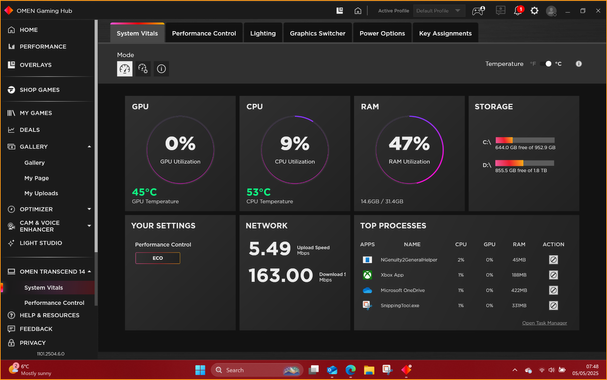Expand Cam & Voice Enhancer section

89,226
